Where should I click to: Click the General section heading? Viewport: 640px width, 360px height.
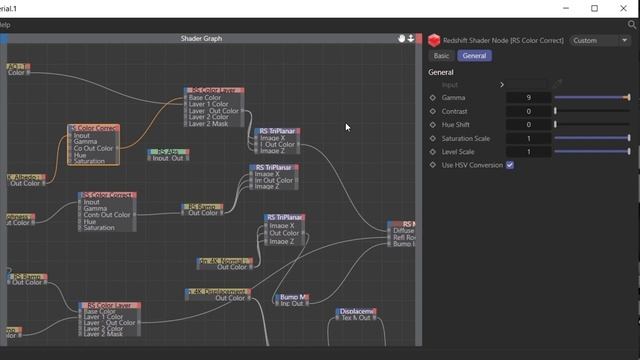[441, 72]
